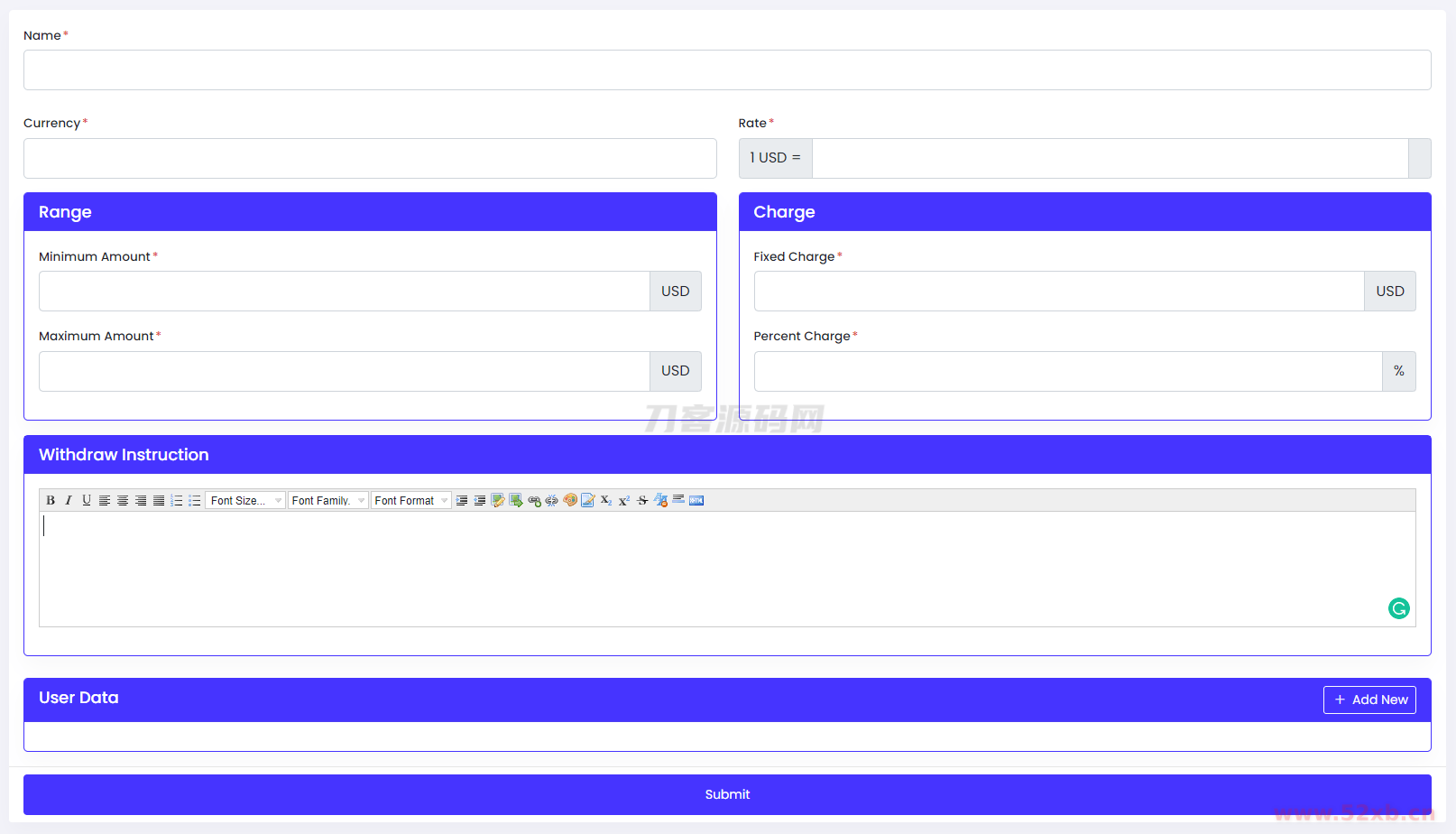
Task: Toggle italic formatting in the editor
Action: pos(69,501)
